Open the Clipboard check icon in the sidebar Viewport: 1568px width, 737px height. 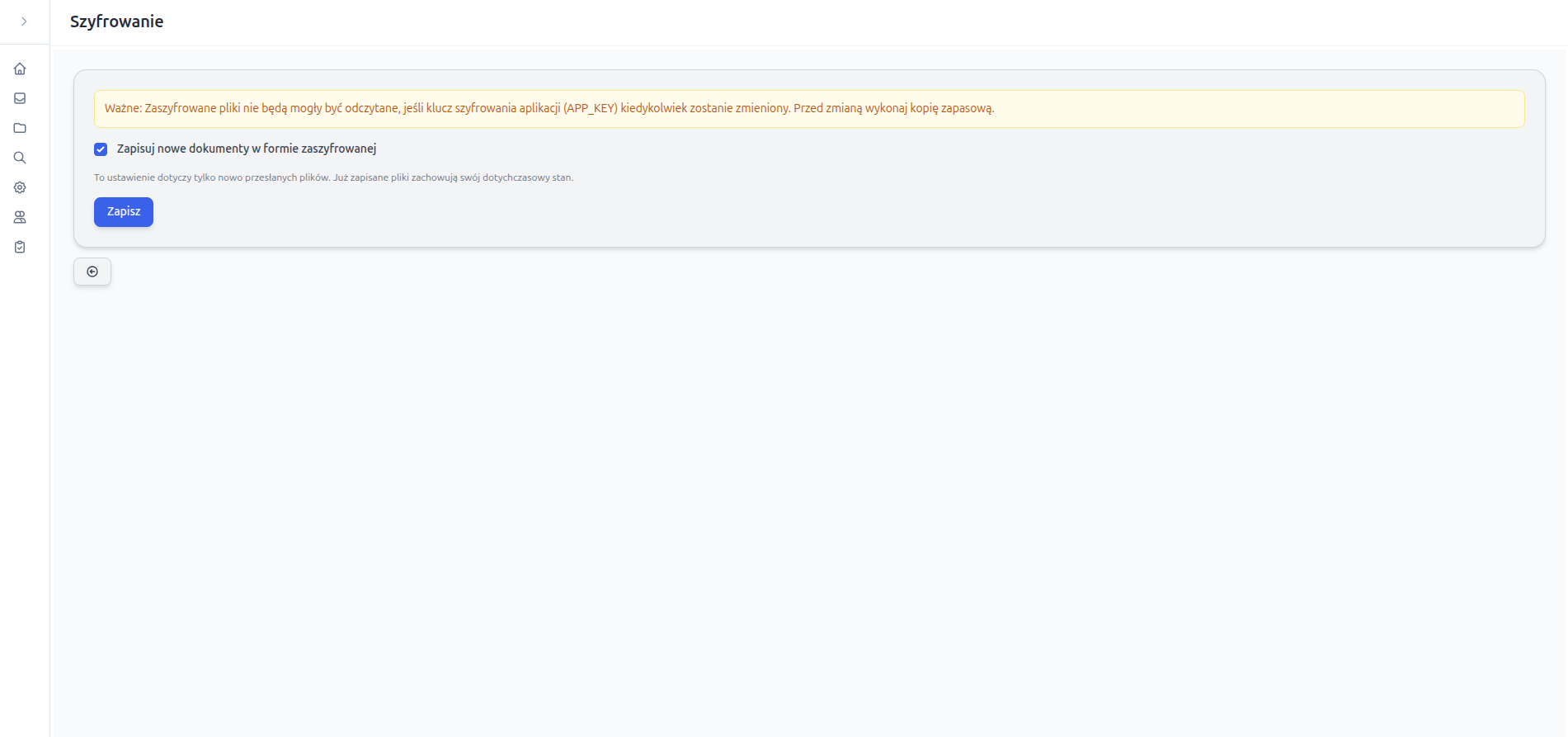coord(20,247)
